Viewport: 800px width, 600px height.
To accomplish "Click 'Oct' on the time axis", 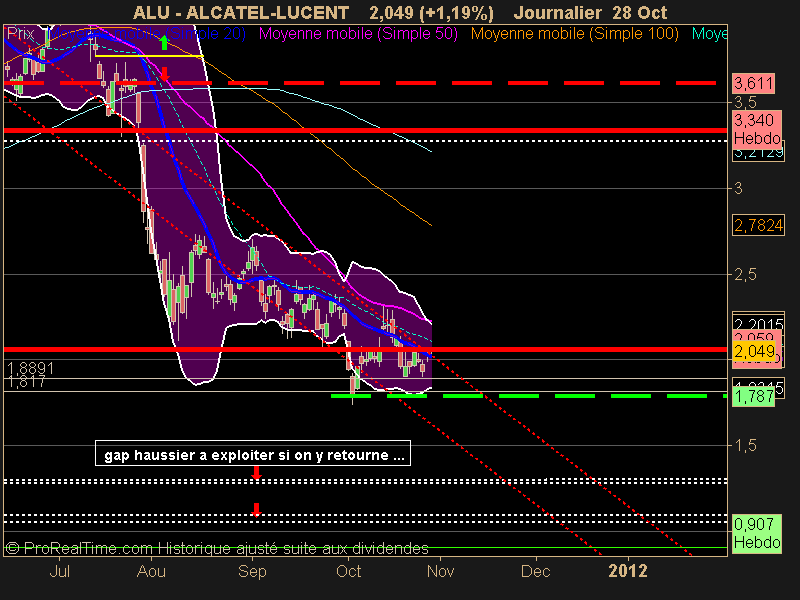I will [x=348, y=571].
